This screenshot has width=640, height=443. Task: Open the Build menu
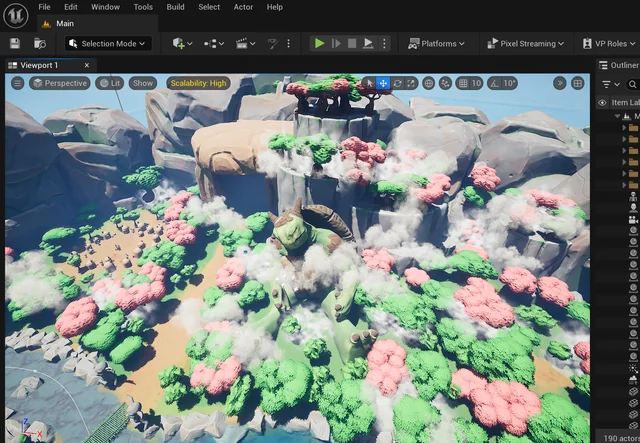pos(175,7)
